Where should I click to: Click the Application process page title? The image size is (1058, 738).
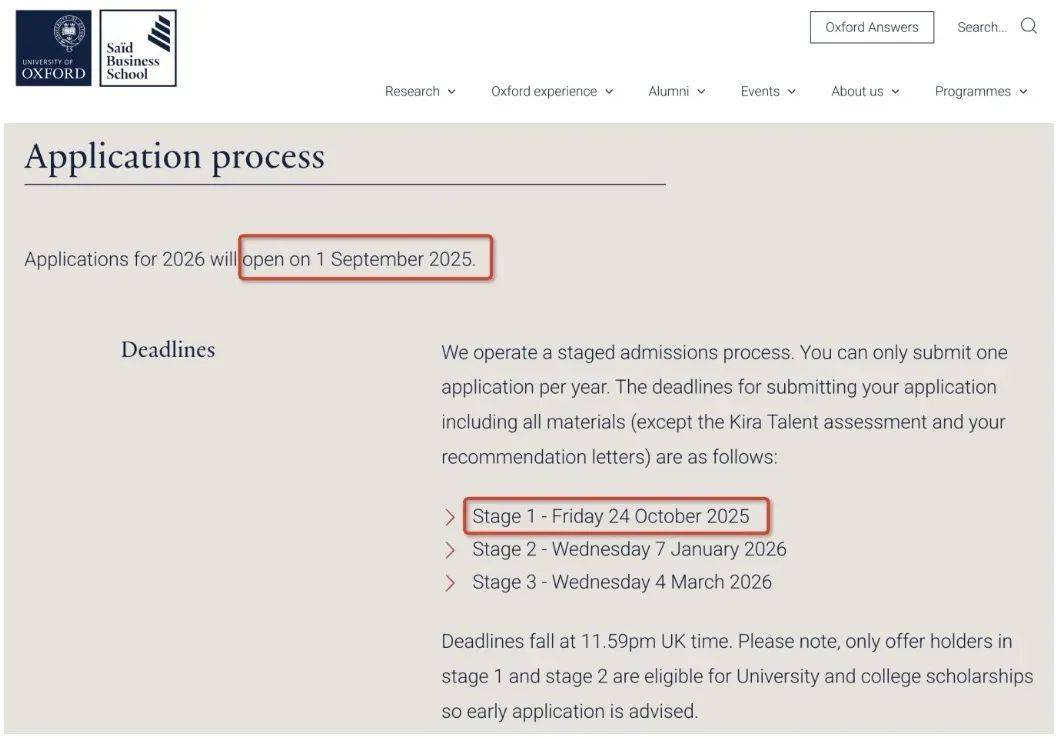[x=175, y=157]
